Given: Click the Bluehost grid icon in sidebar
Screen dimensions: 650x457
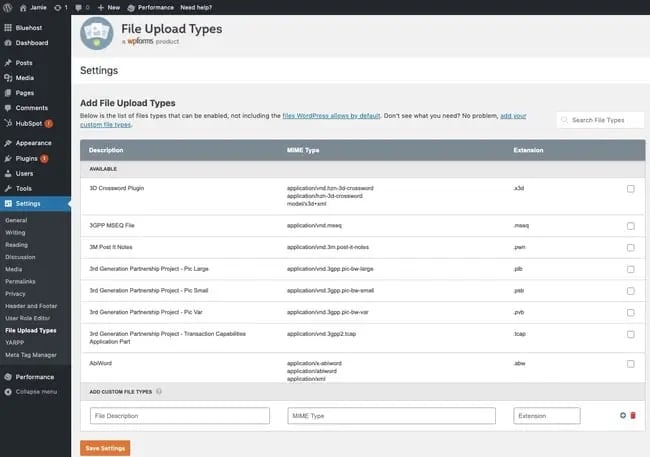Looking at the screenshot, I should tap(8, 28).
